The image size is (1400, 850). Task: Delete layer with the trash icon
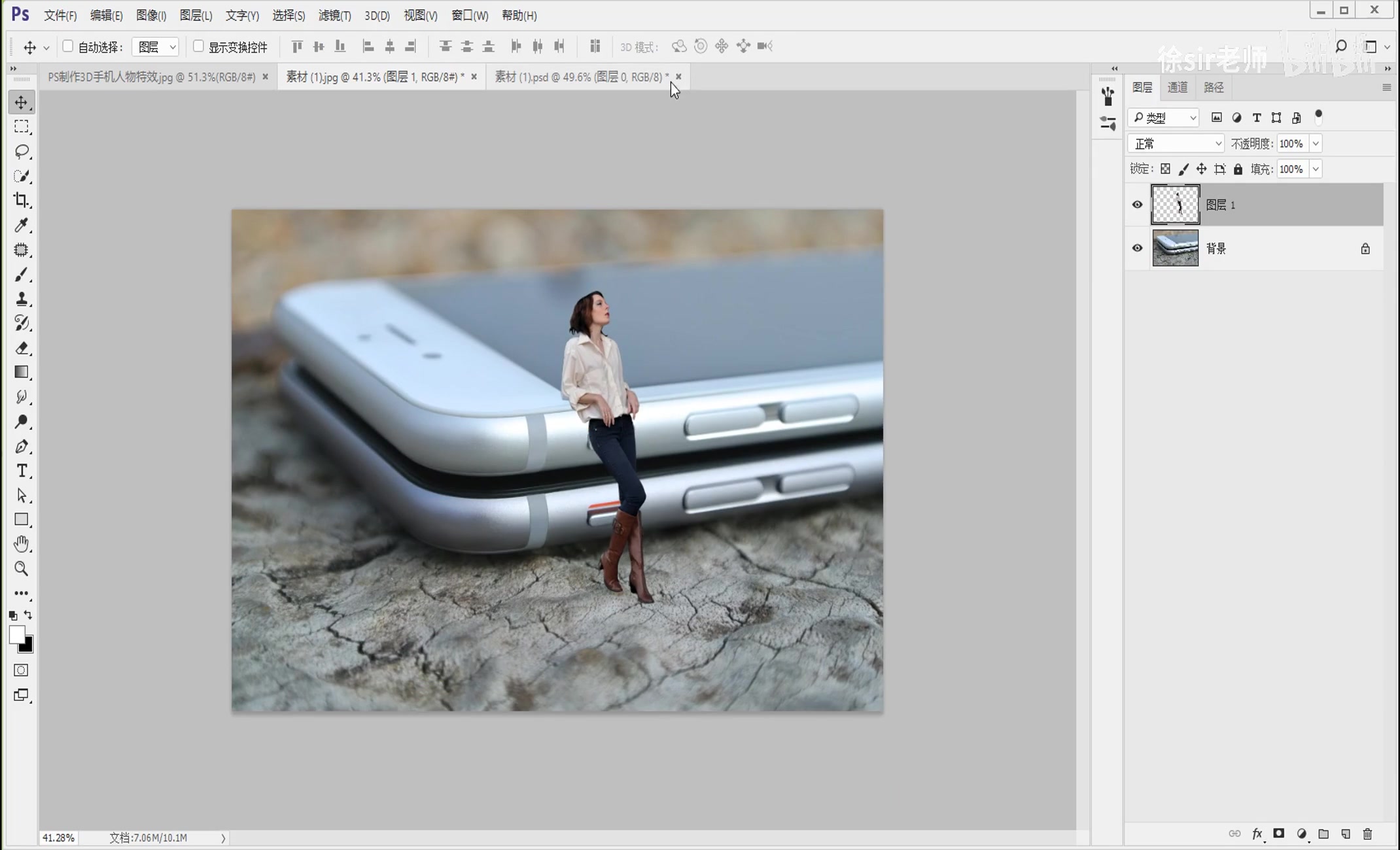click(x=1367, y=834)
